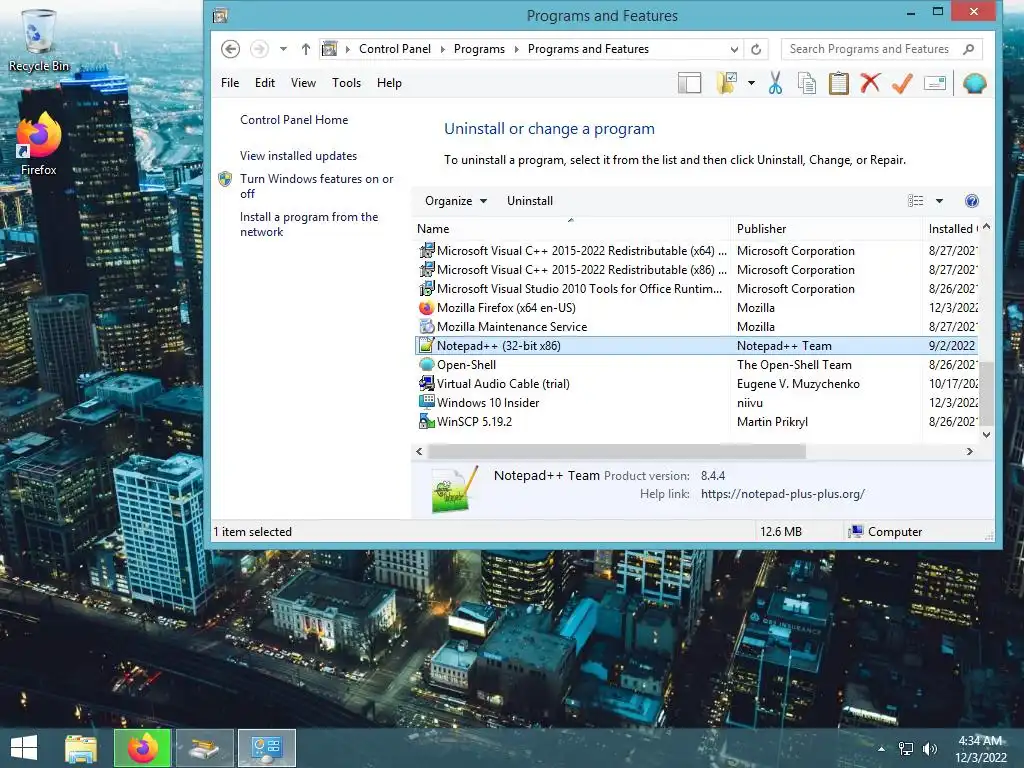Click the volume speaker tray icon
Image resolution: width=1024 pixels, height=768 pixels.
click(x=929, y=749)
